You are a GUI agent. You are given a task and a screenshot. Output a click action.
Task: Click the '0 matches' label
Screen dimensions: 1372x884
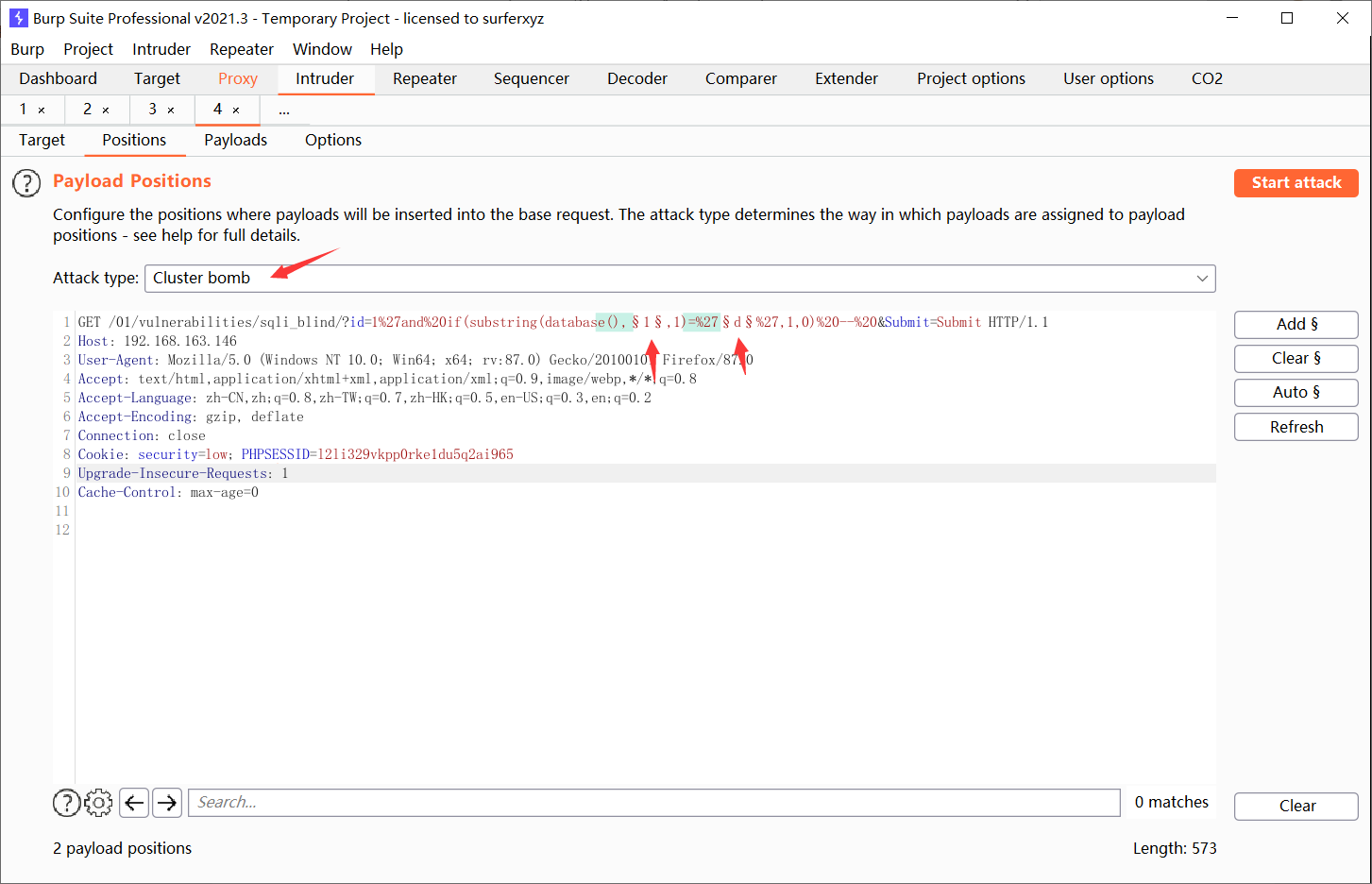pos(1172,802)
